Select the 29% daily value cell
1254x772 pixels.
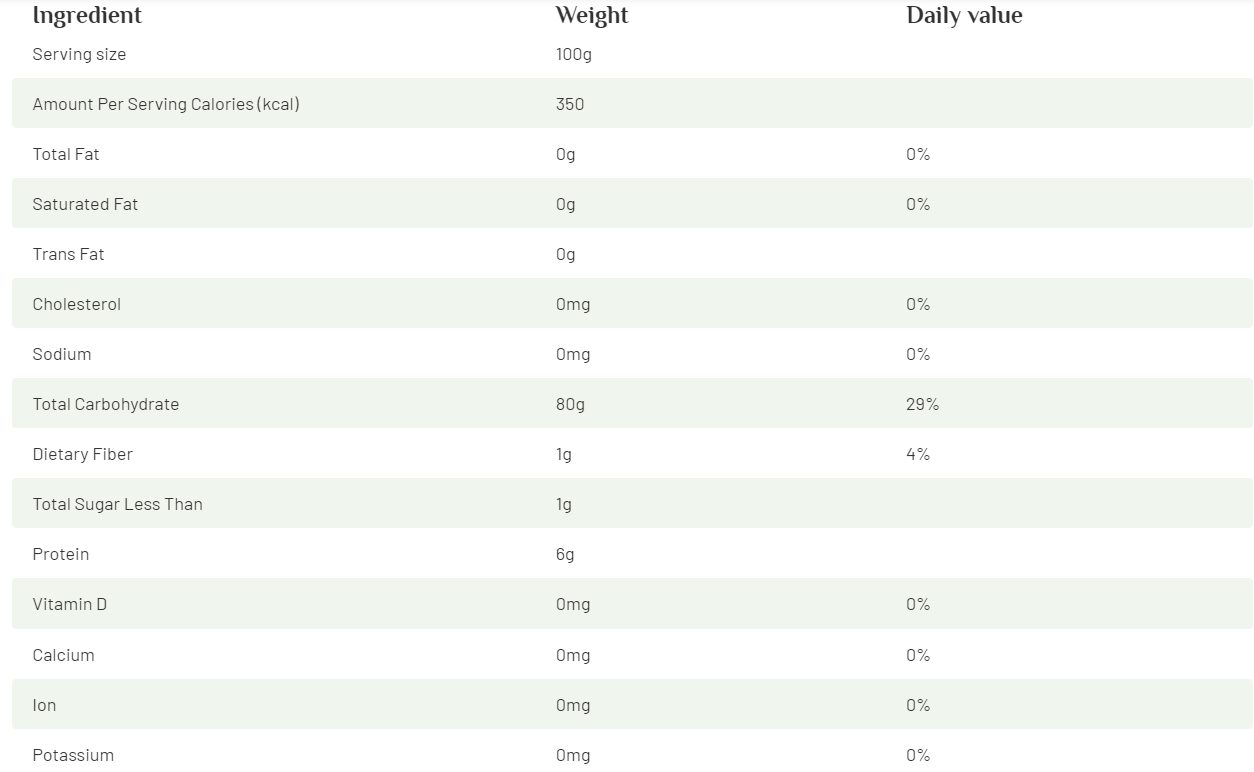(922, 404)
